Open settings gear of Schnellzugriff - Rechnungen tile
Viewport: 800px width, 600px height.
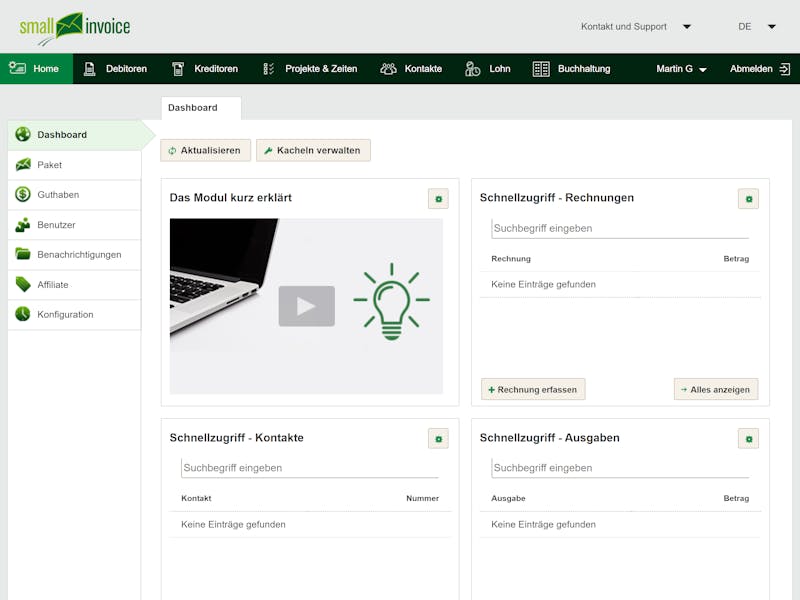pyautogui.click(x=748, y=199)
